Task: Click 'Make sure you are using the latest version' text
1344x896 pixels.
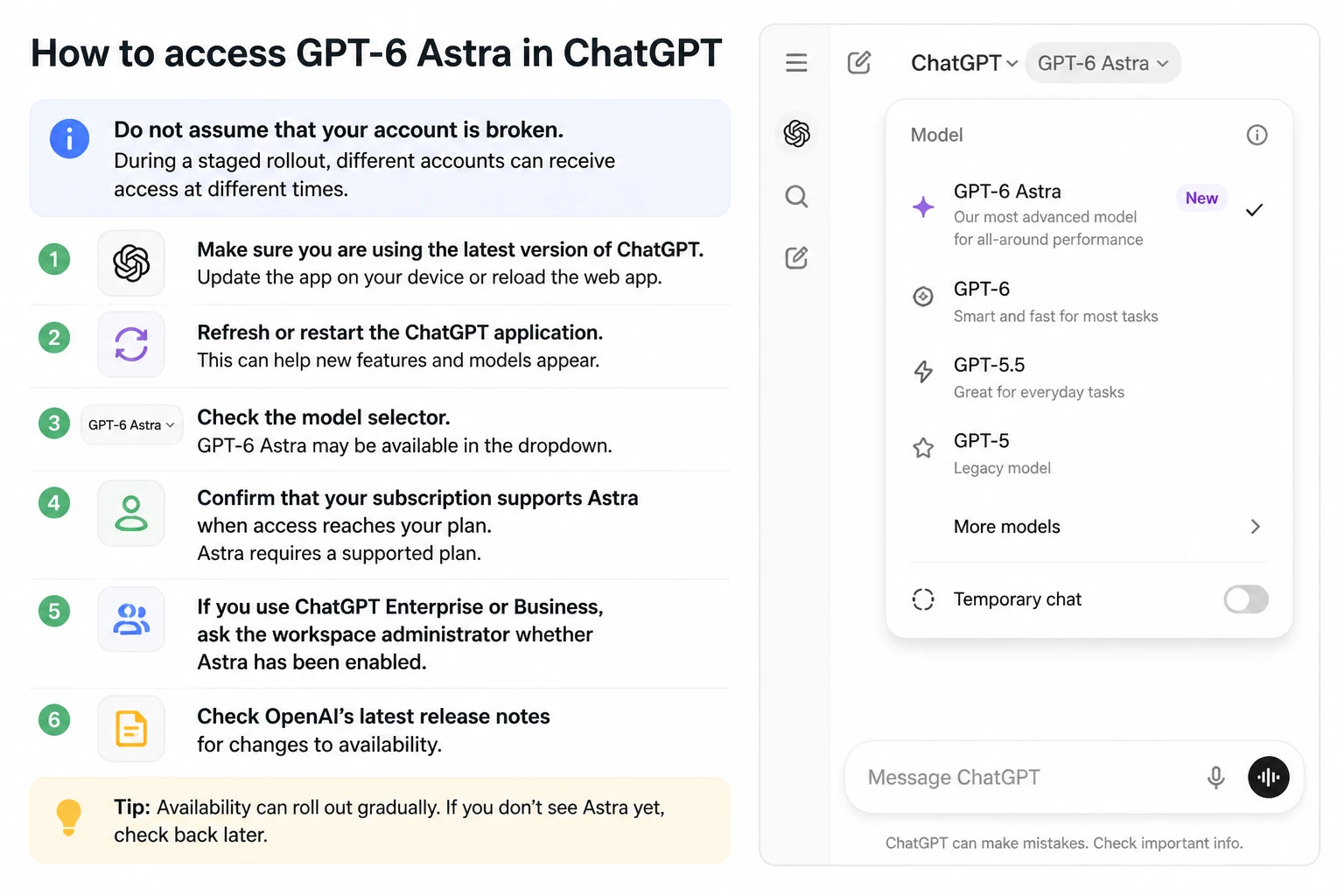Action: tap(450, 249)
